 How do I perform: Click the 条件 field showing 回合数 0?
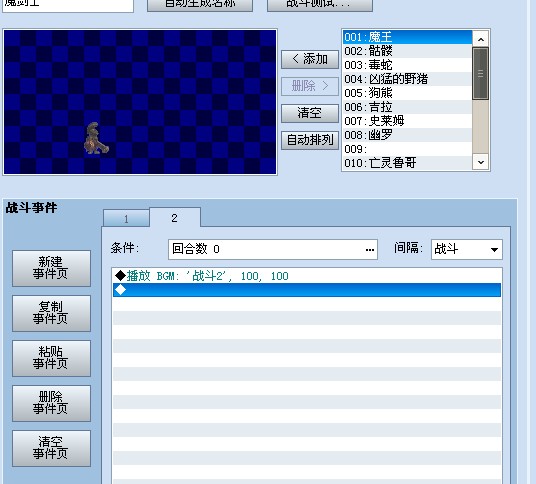(273, 250)
